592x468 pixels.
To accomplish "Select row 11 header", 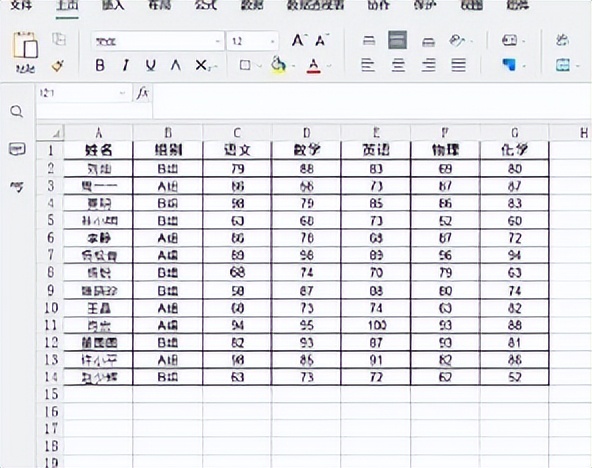I will tap(51, 325).
